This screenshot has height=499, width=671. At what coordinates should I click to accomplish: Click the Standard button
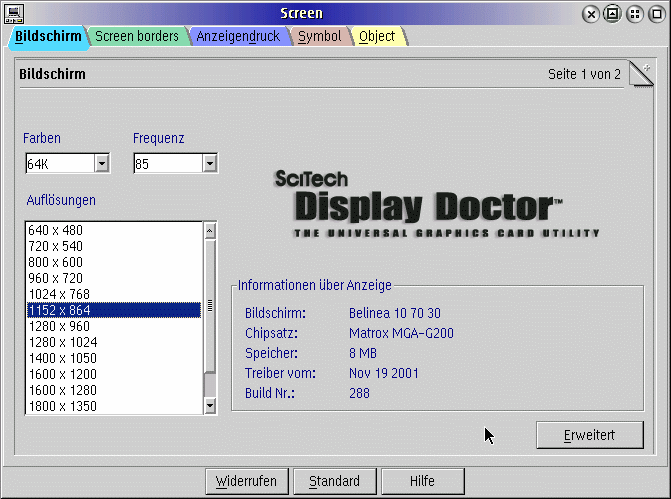335,481
